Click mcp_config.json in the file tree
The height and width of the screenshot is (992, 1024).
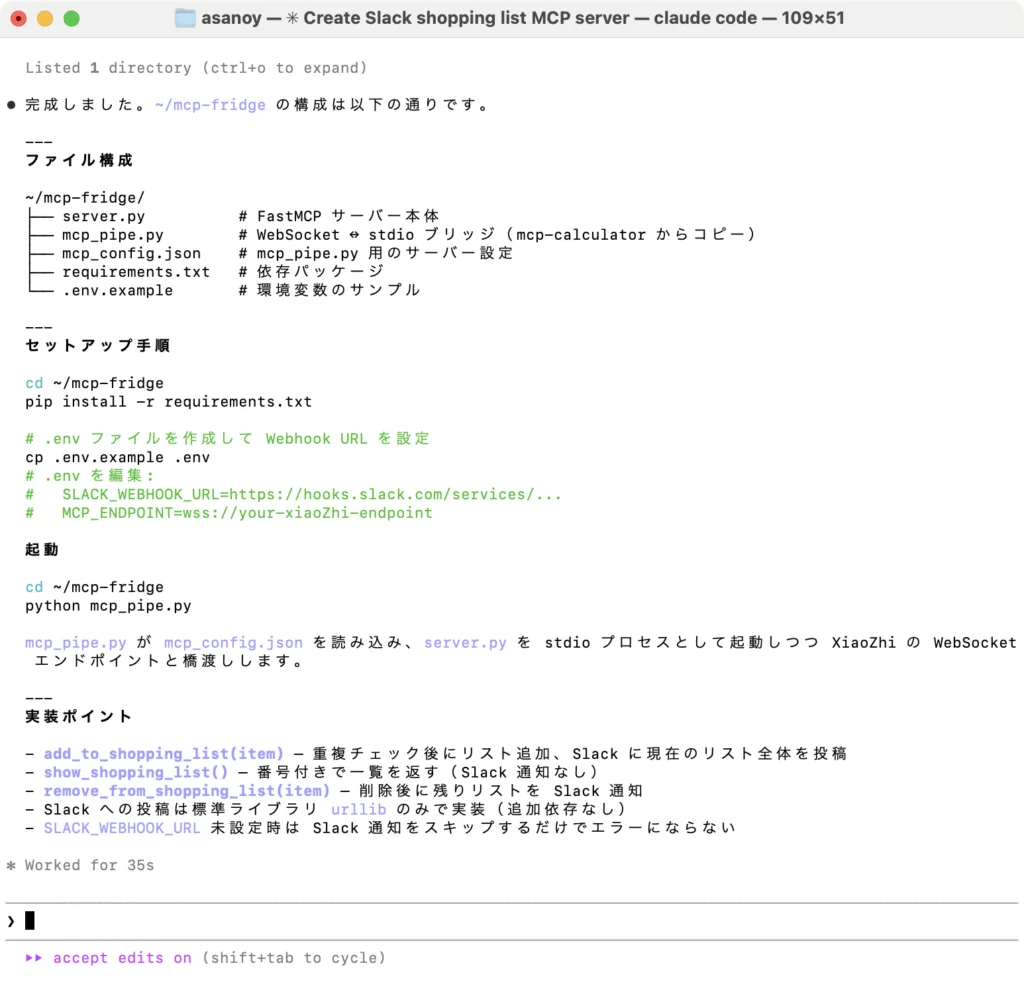(x=131, y=253)
